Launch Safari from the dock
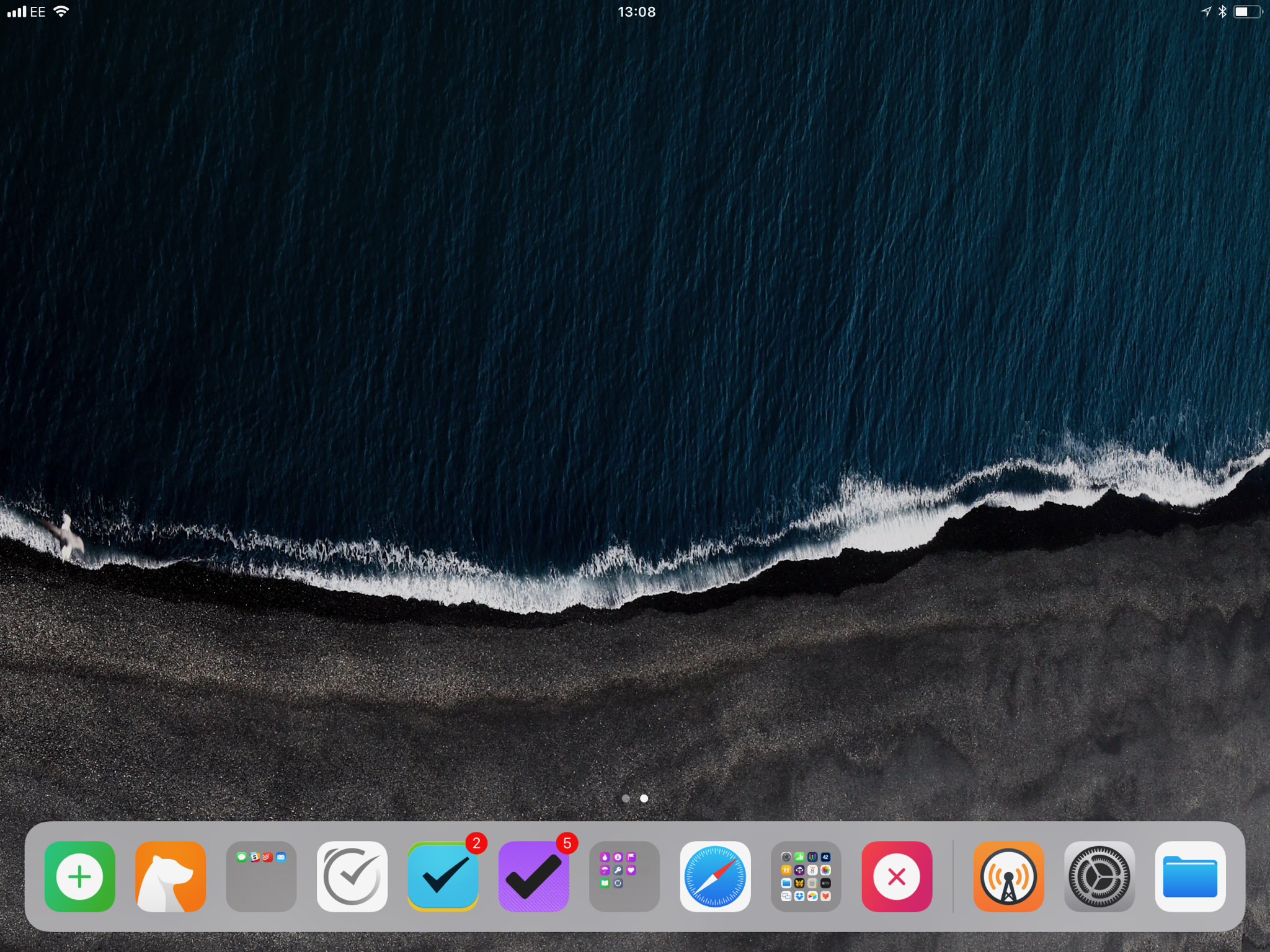Screen dimensions: 1270x952 (x=715, y=876)
